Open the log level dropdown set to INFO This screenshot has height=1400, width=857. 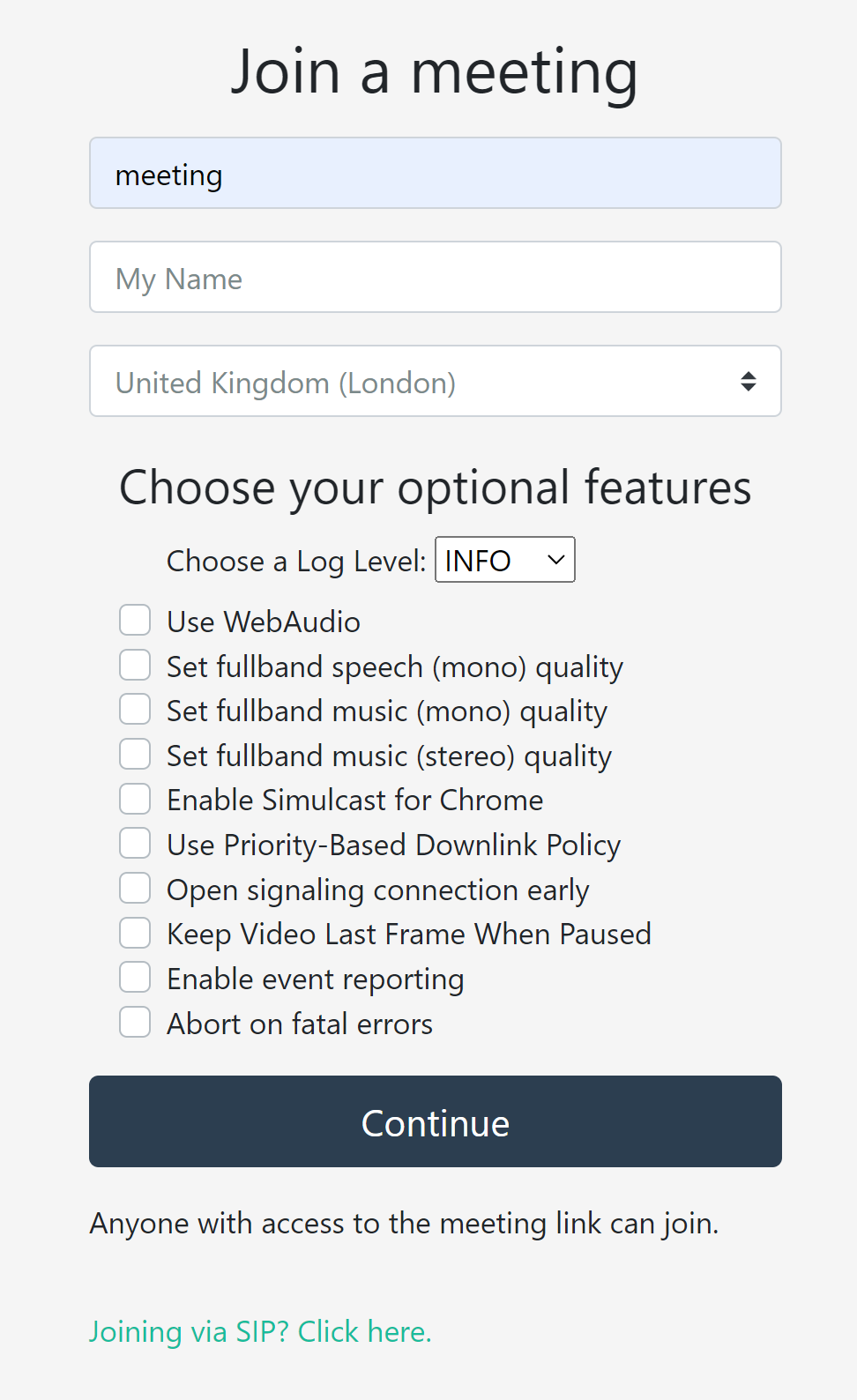tap(504, 559)
